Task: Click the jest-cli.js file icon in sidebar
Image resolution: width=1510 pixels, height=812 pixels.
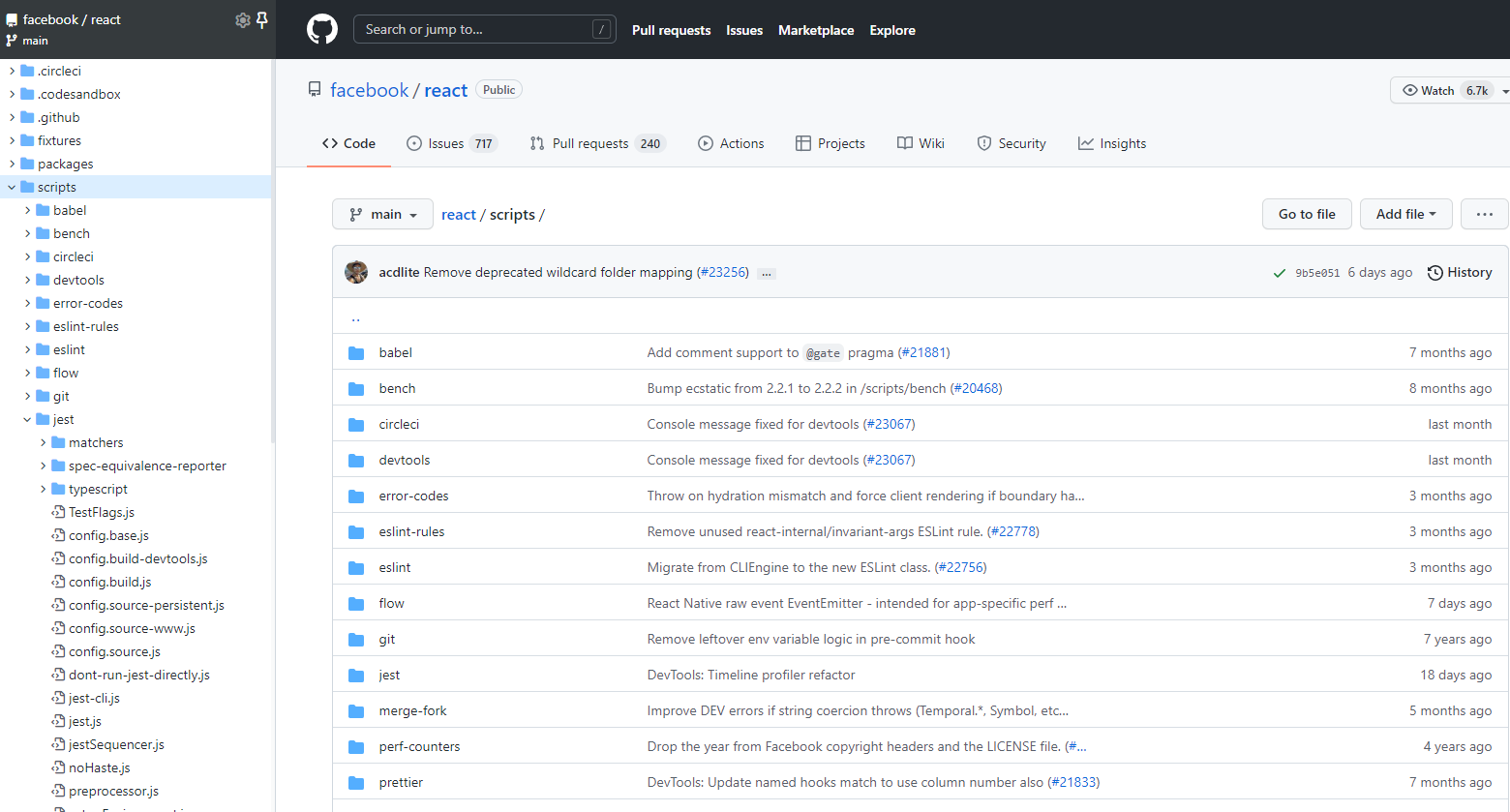Action: [x=58, y=698]
